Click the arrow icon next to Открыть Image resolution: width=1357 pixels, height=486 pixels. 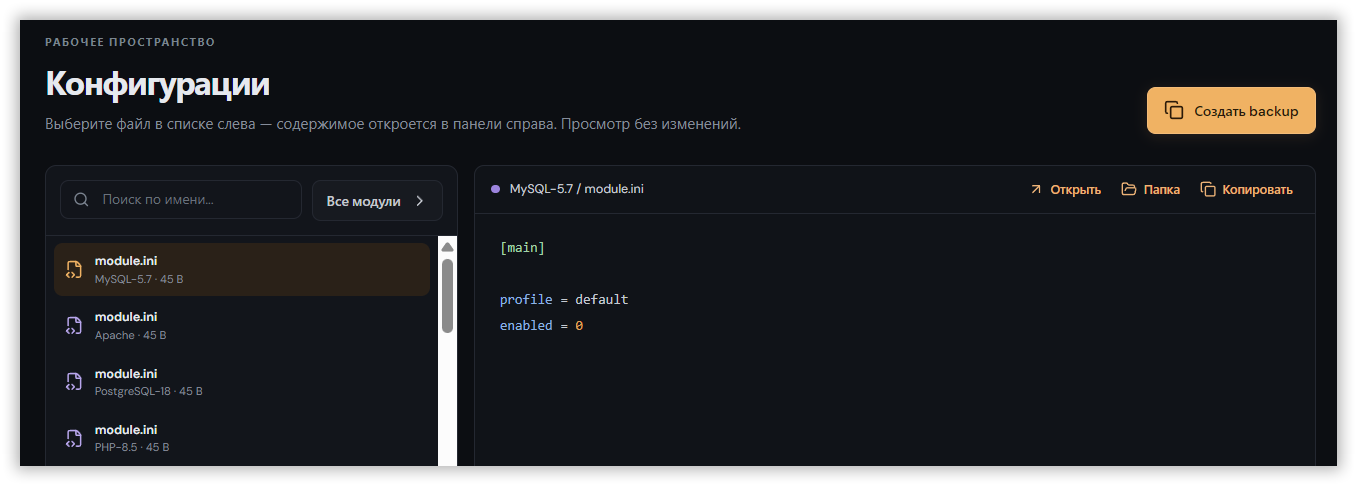(1036, 189)
